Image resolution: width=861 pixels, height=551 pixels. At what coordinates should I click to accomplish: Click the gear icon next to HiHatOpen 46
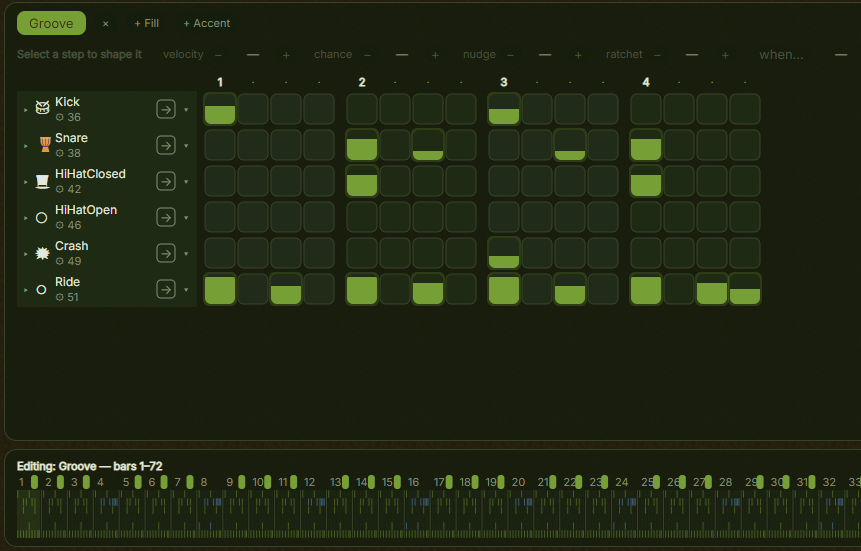[60, 225]
